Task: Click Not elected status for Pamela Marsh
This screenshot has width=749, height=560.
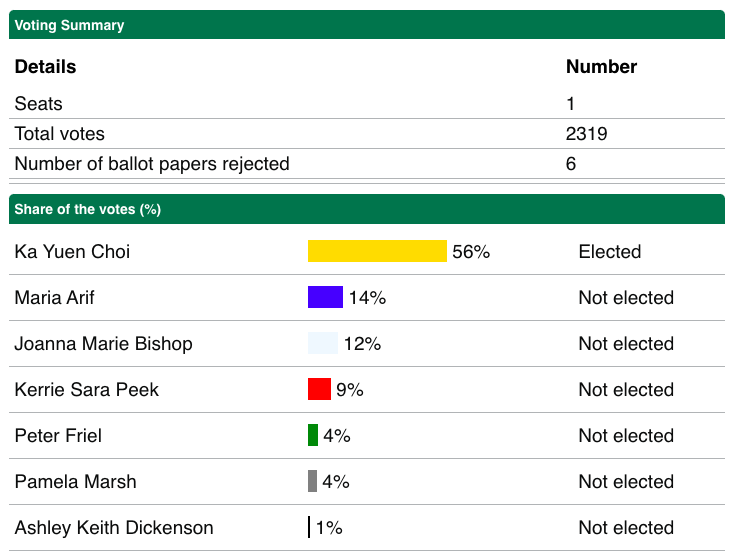Action: [x=626, y=482]
